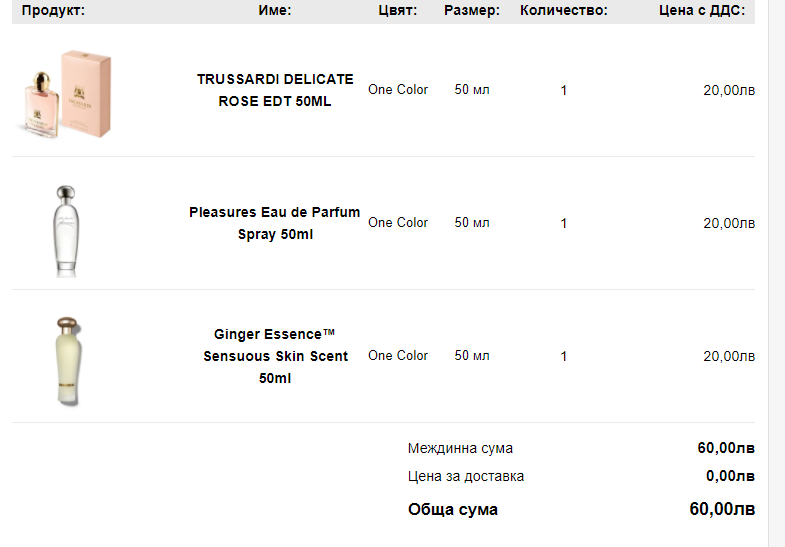Image resolution: width=785 pixels, height=547 pixels.
Task: Click the Pleasures Eau de Parfum bottle image
Action: click(65, 230)
